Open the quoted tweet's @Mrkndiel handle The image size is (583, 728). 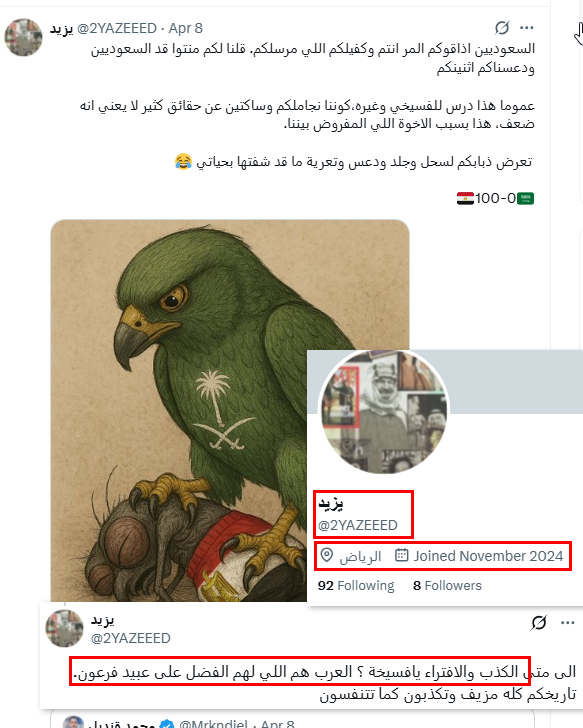(x=213, y=723)
